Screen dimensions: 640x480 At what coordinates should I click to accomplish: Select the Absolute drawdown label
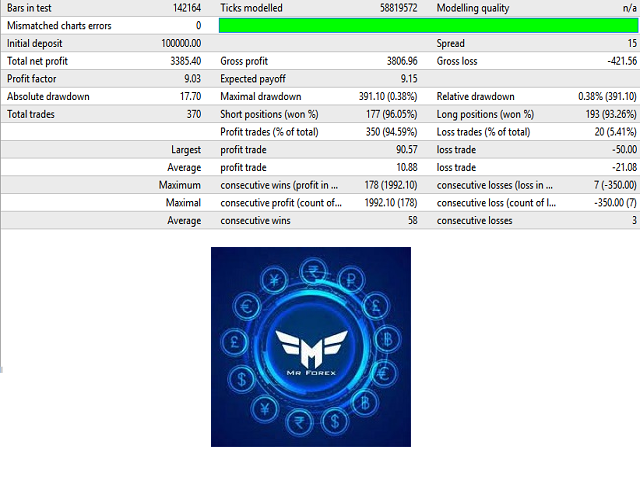click(48, 96)
